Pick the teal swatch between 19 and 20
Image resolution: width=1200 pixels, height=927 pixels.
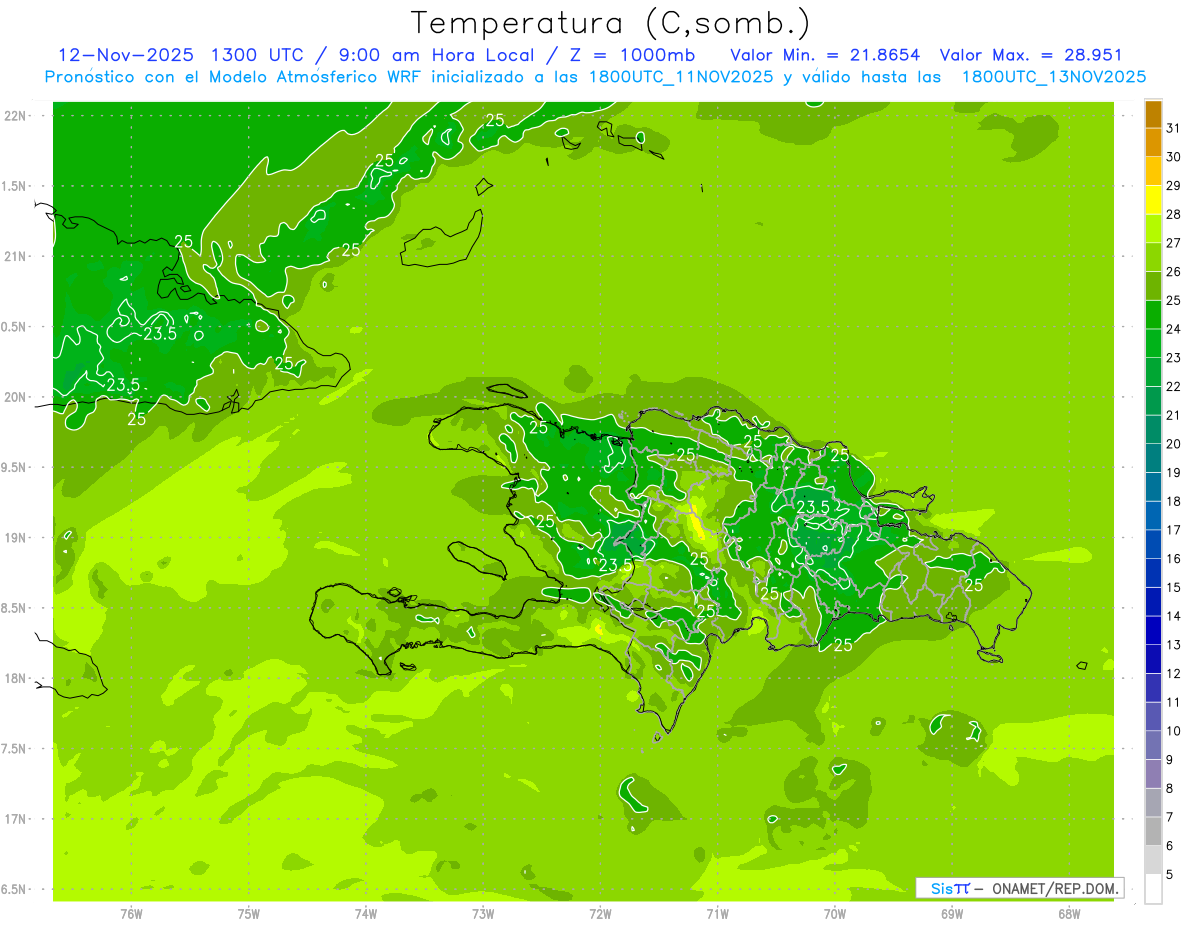point(1153,459)
